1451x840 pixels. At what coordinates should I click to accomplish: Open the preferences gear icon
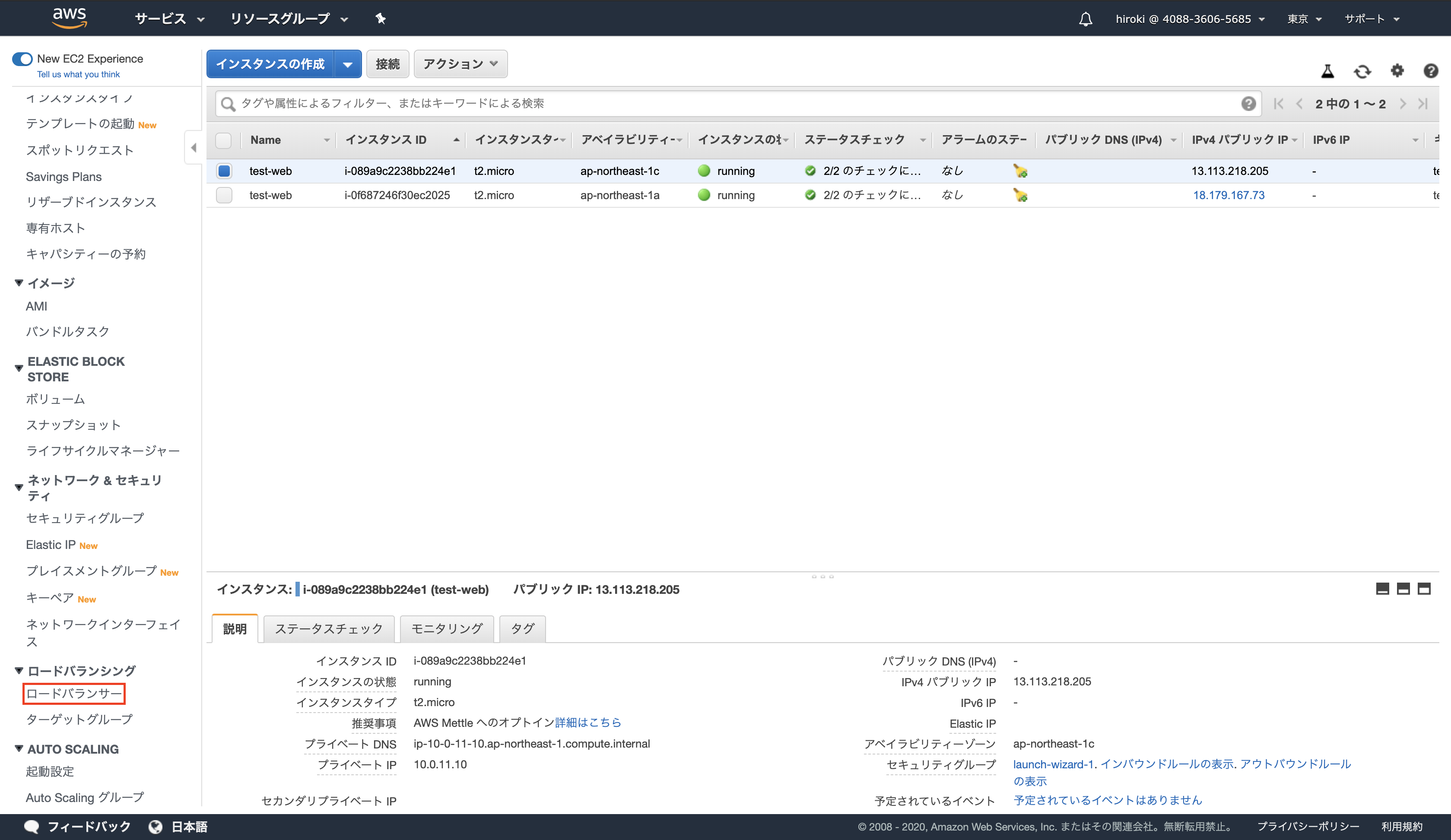(1397, 71)
